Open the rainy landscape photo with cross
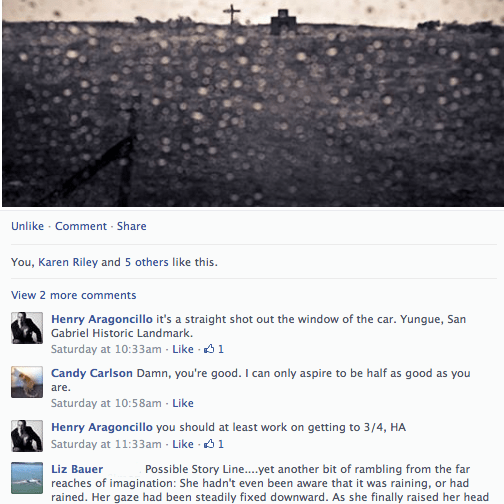The image size is (504, 504). [x=253, y=103]
